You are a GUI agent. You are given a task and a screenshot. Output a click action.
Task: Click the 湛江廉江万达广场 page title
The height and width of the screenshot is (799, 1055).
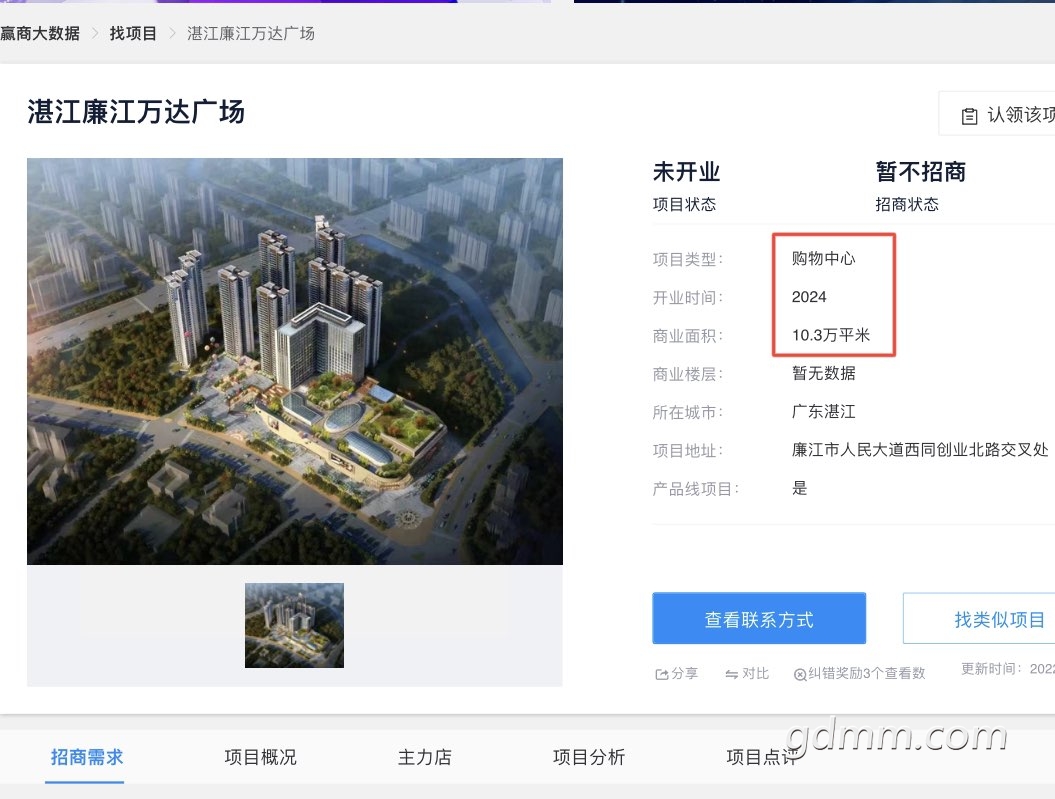point(136,112)
